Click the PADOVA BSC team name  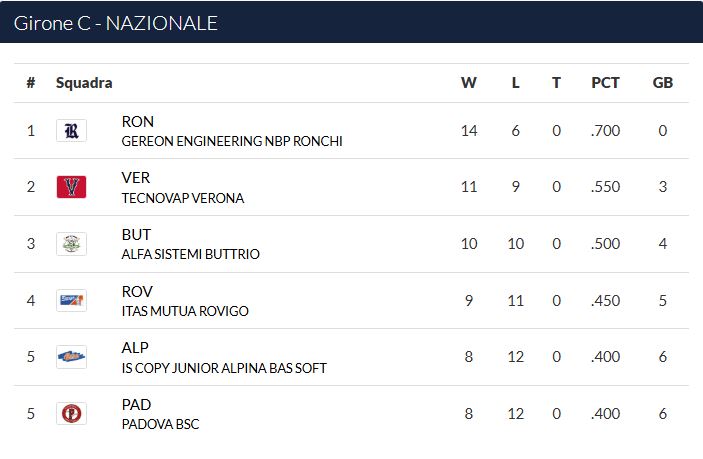coord(160,424)
